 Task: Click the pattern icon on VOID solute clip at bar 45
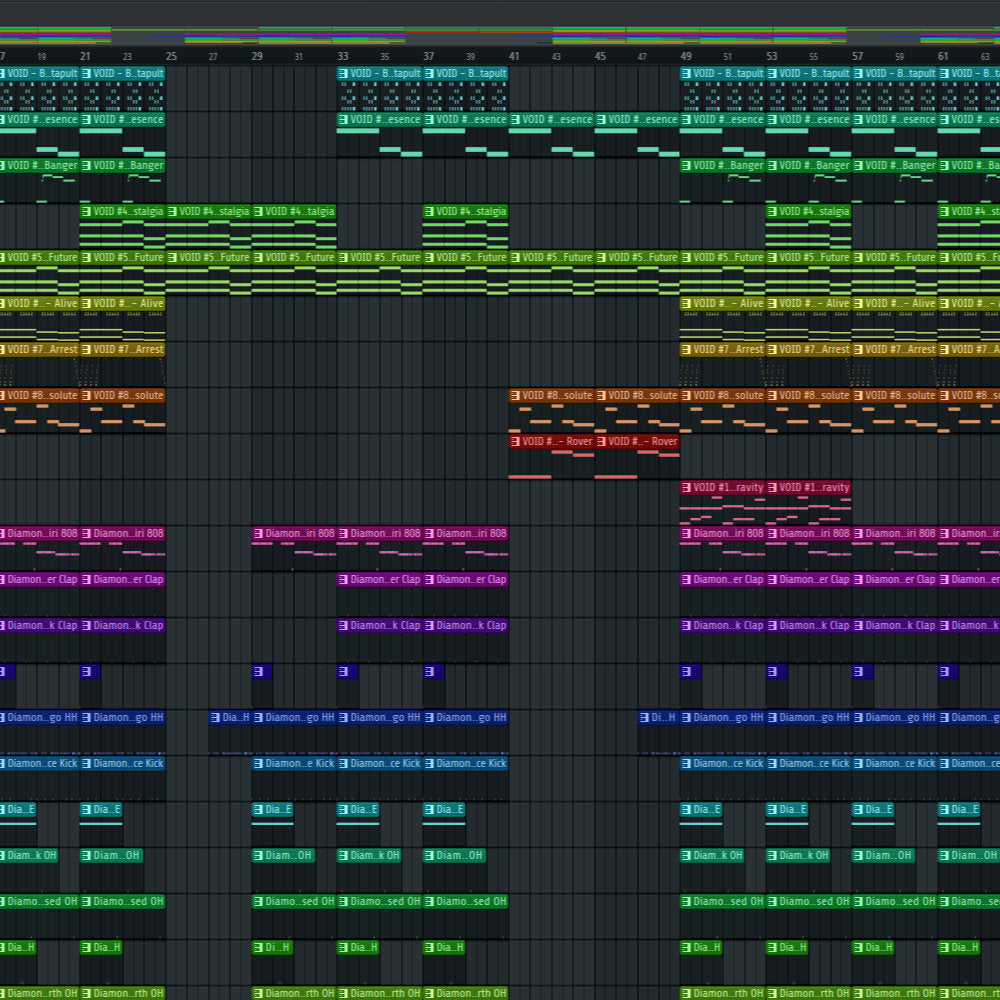tap(602, 396)
